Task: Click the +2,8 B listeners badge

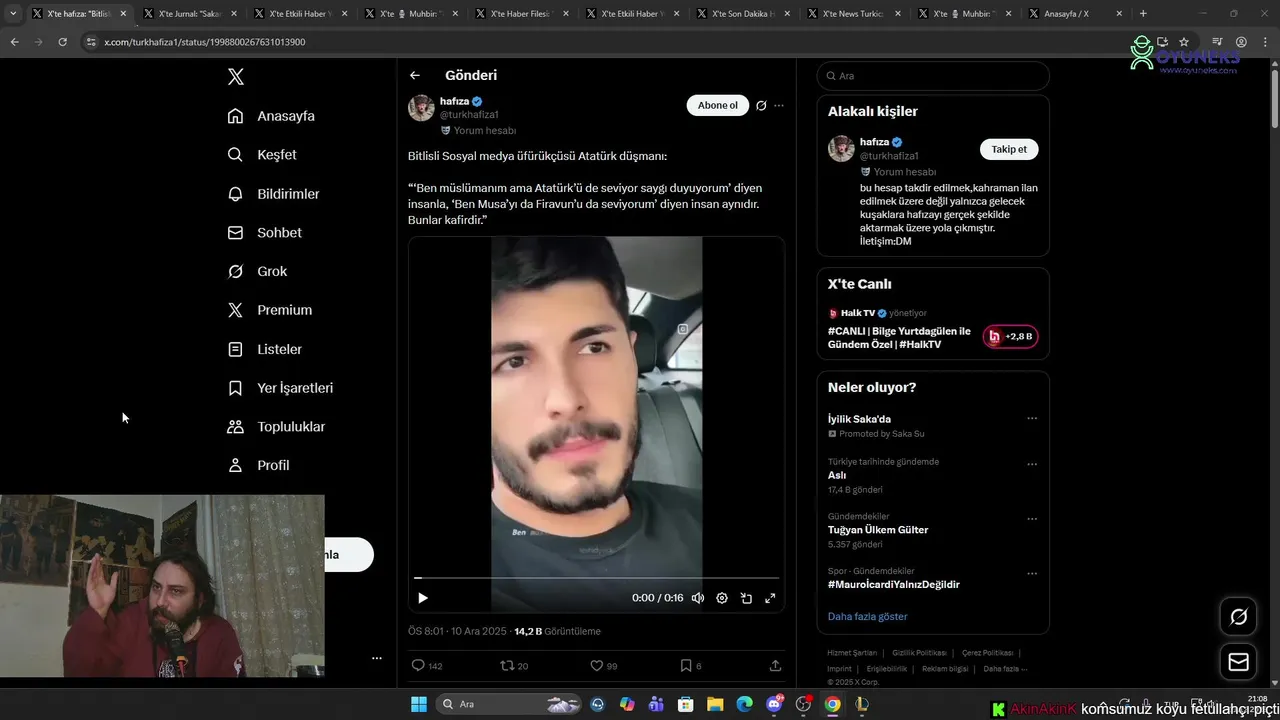Action: [x=1010, y=337]
